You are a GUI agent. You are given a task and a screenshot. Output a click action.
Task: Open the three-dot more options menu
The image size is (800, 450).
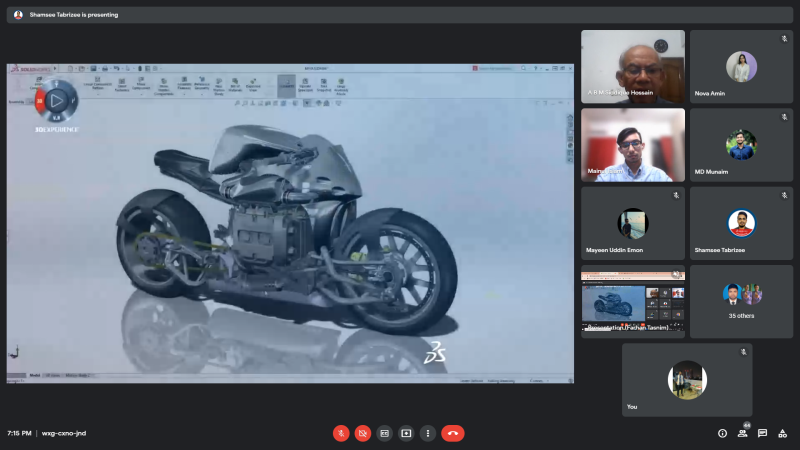click(428, 433)
